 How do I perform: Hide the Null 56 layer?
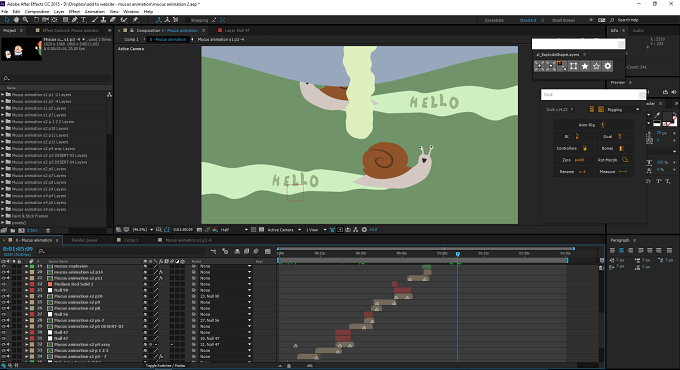(x=4, y=314)
